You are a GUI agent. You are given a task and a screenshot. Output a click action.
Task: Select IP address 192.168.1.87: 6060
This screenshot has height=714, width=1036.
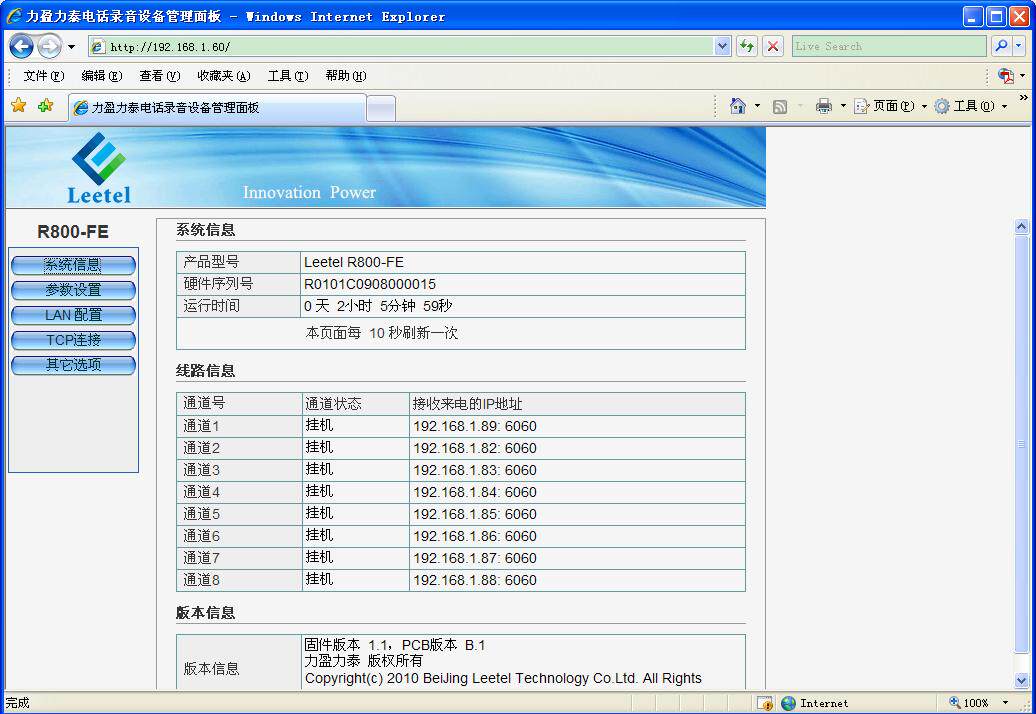[474, 558]
